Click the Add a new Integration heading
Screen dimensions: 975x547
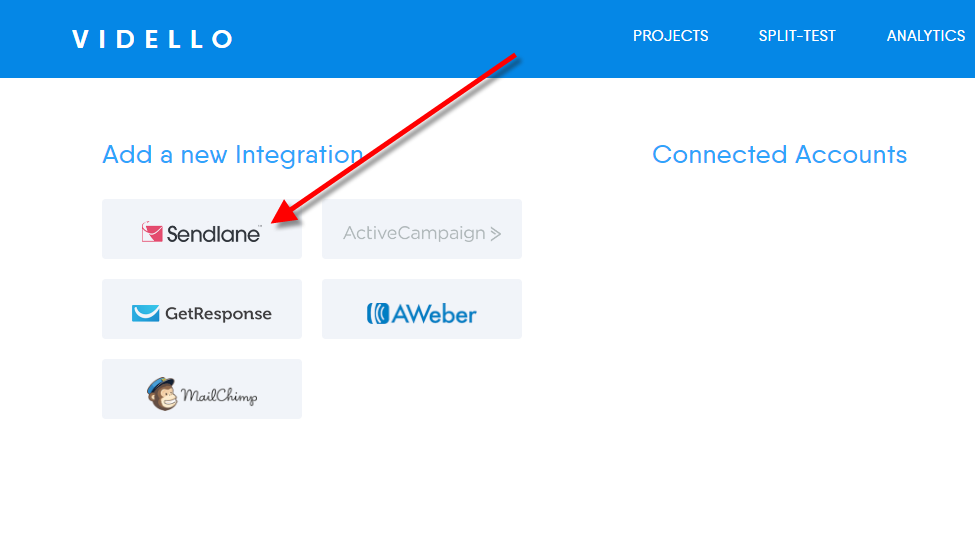(x=233, y=155)
